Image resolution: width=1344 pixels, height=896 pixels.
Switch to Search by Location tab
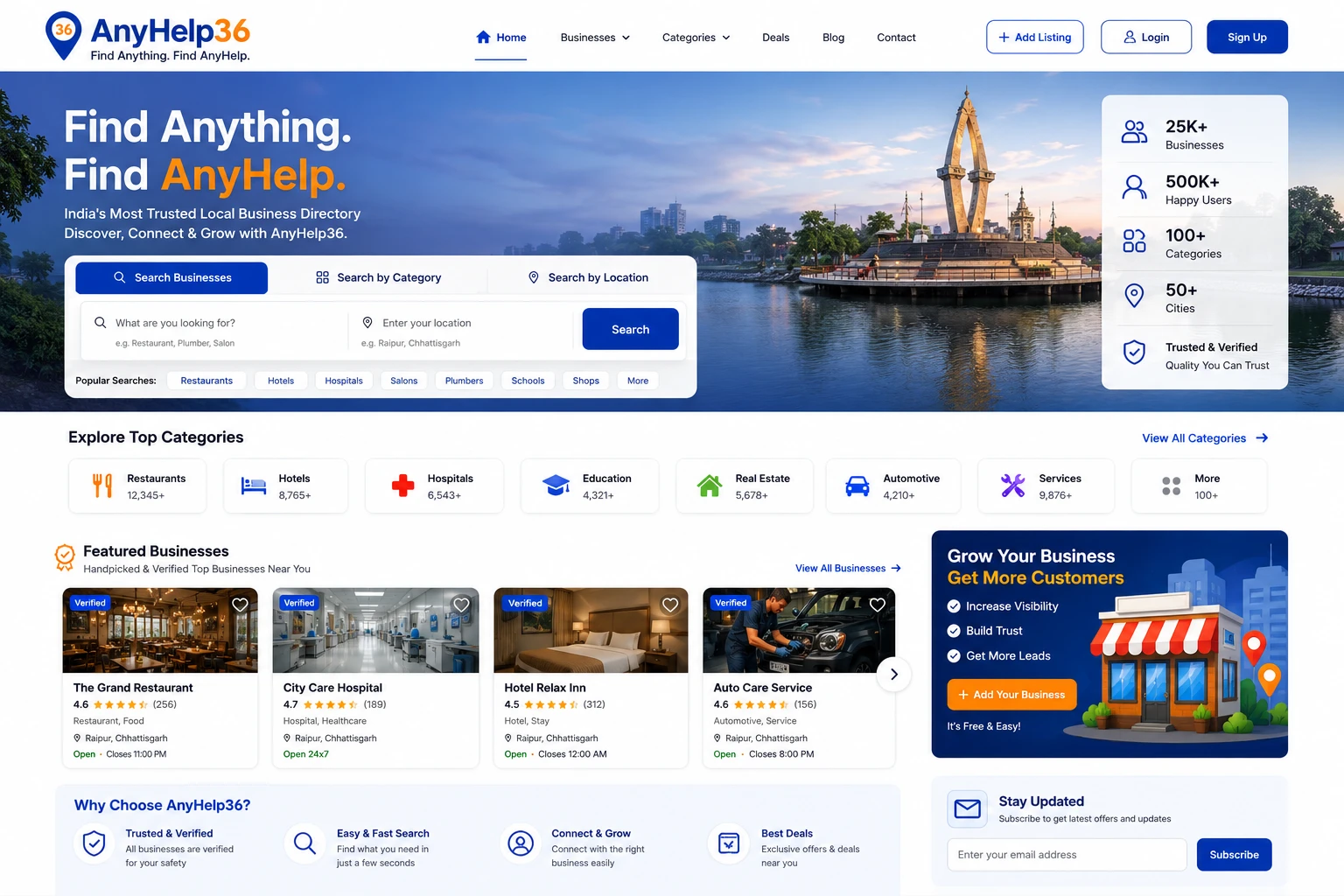coord(587,277)
